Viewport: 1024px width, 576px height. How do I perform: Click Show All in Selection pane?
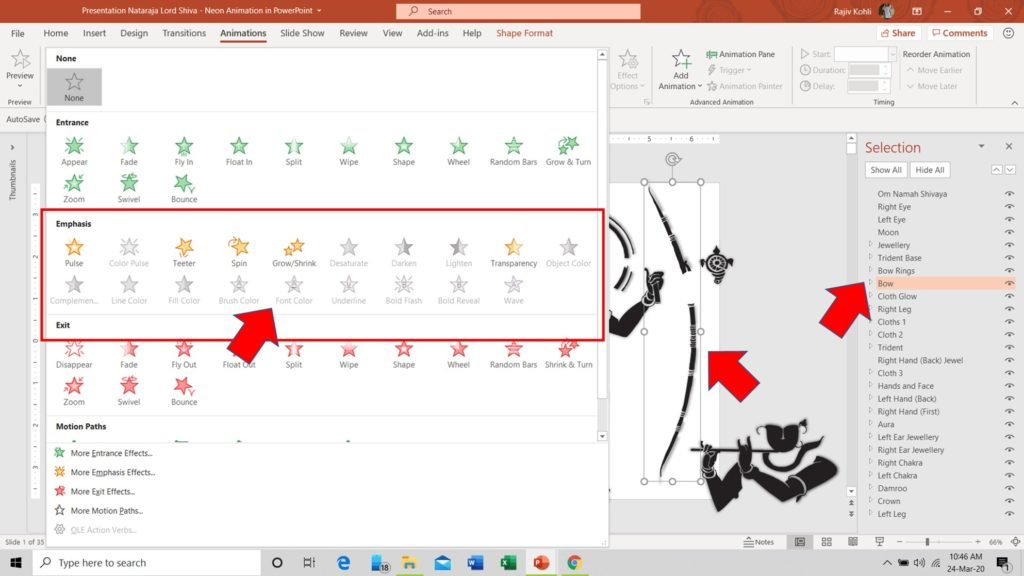click(886, 170)
